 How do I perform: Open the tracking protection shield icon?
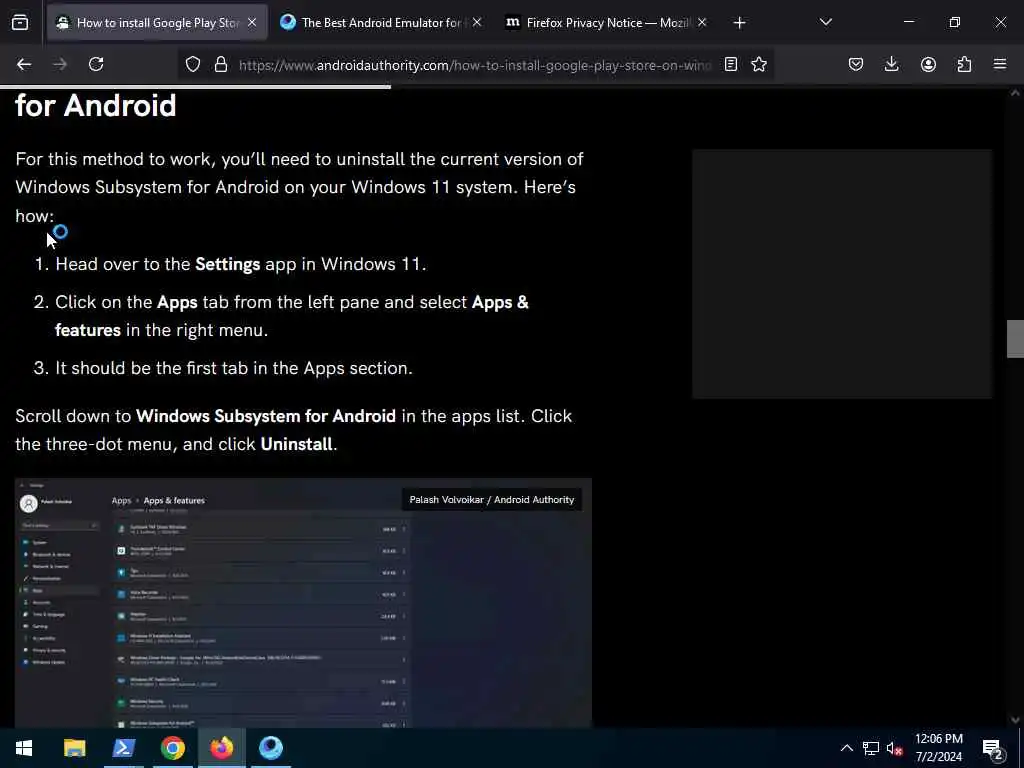coord(193,65)
